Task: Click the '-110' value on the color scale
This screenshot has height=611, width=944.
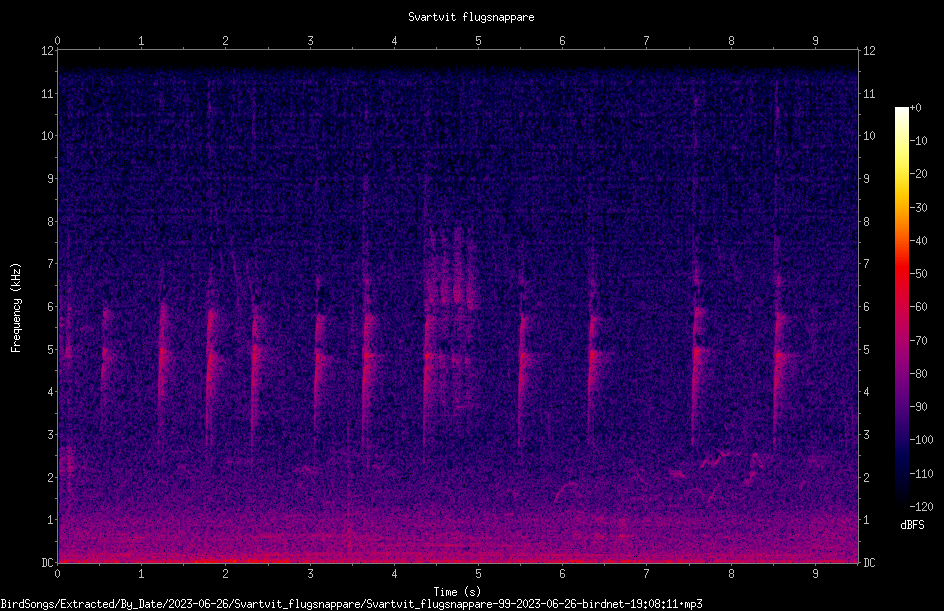Action: coord(921,474)
